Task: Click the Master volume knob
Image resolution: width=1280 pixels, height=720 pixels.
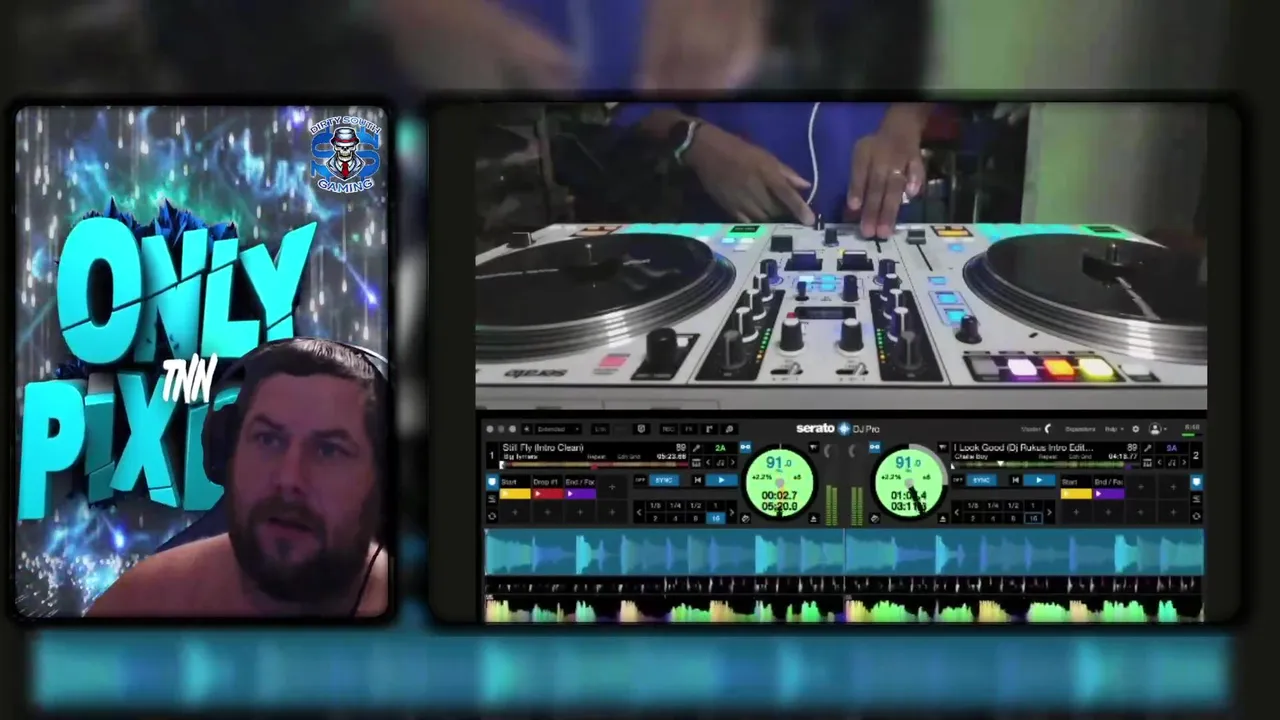Action: pos(1048,429)
